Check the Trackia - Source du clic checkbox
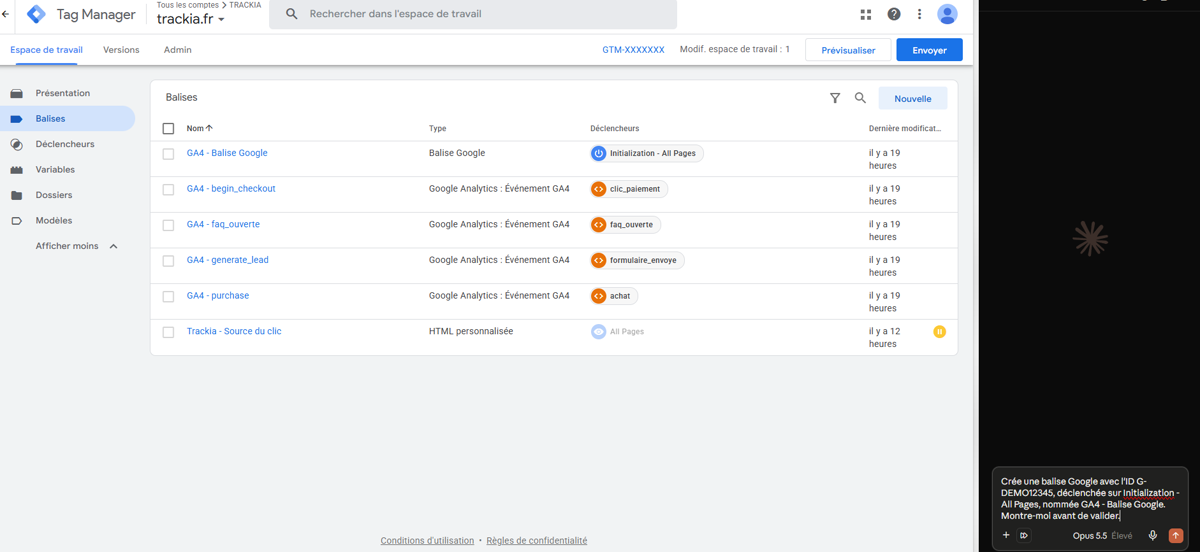 [x=168, y=332]
